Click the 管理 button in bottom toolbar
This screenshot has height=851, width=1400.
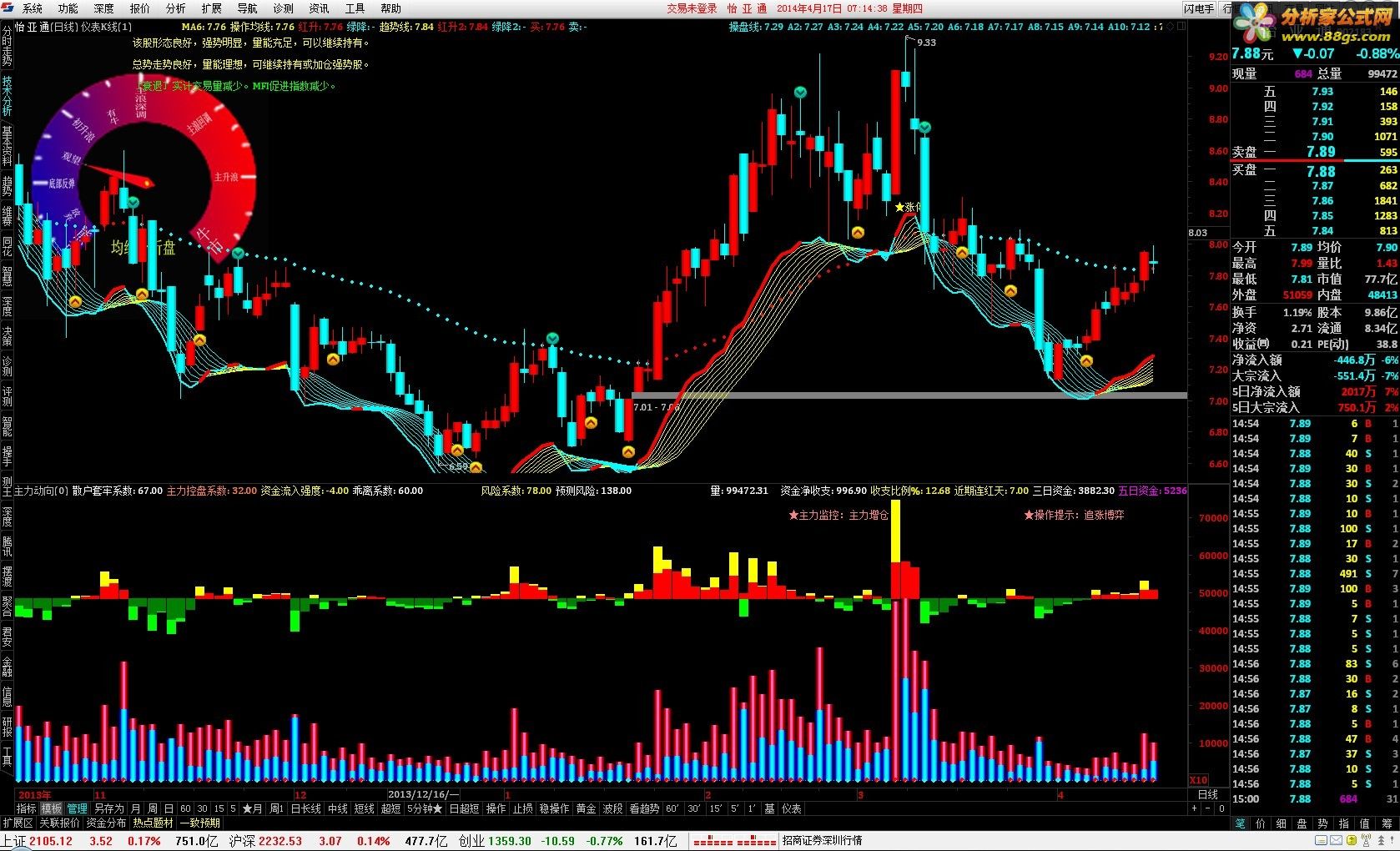point(78,808)
